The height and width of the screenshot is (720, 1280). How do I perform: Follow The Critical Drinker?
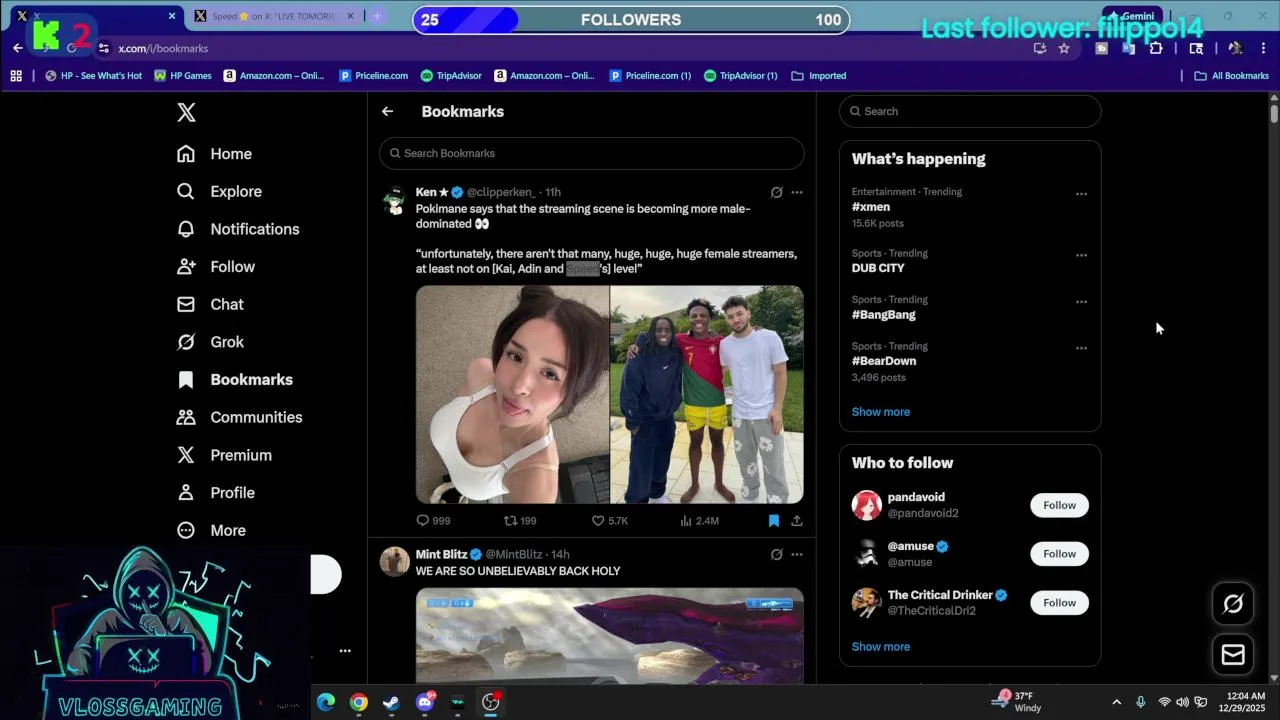[1060, 602]
